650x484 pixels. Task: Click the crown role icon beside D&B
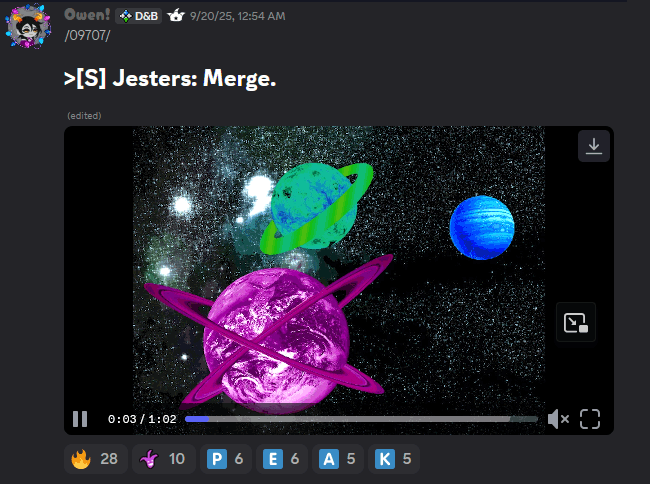pos(175,16)
